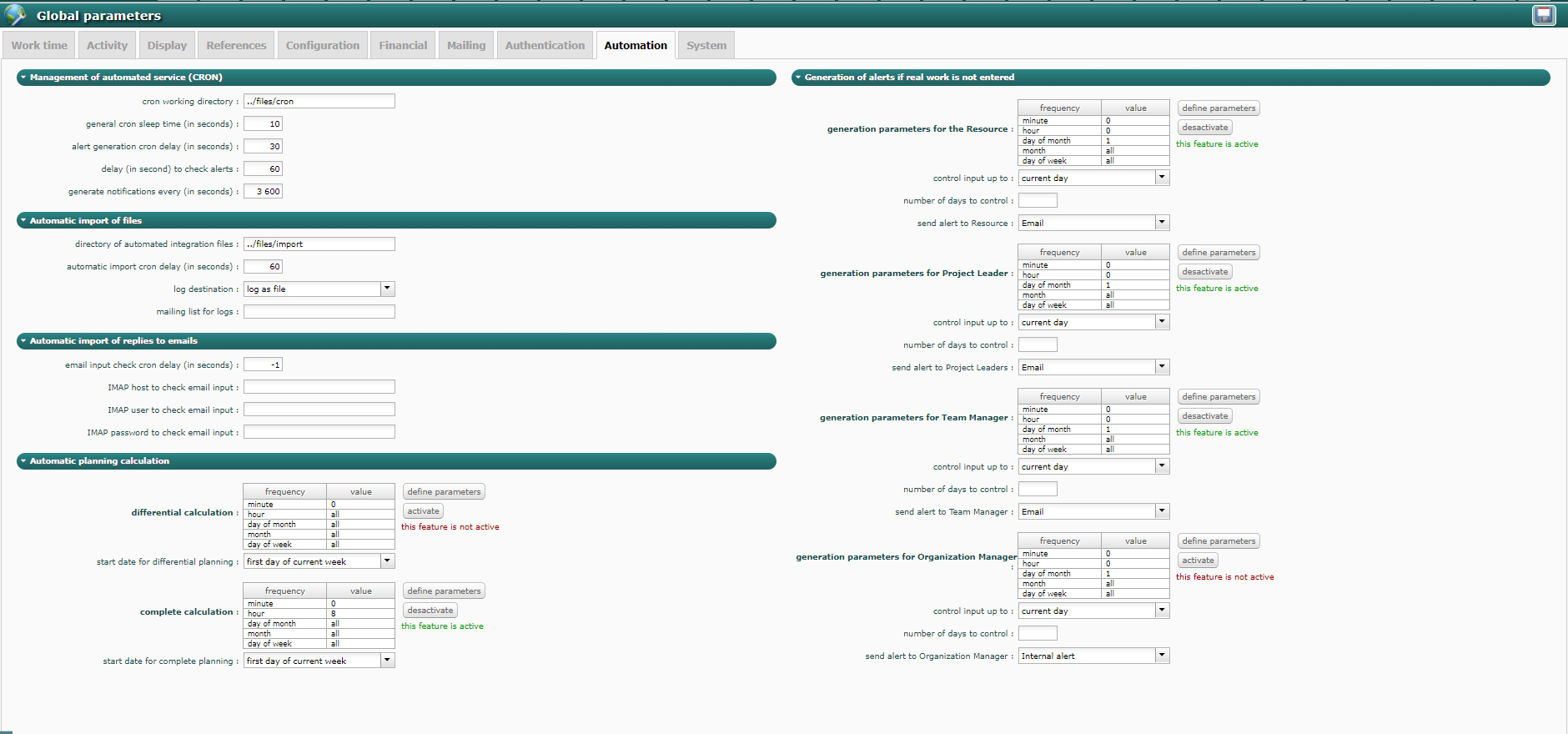Open the log destination dropdown
This screenshot has height=734, width=1568.
[x=387, y=289]
